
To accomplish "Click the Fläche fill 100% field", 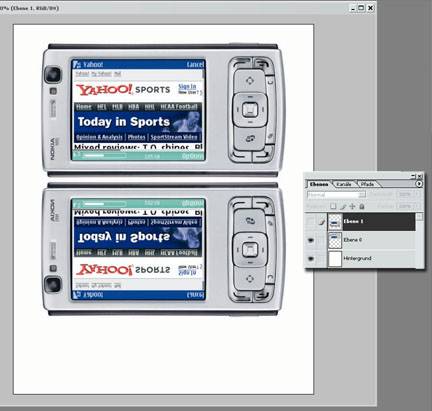I will [x=405, y=206].
